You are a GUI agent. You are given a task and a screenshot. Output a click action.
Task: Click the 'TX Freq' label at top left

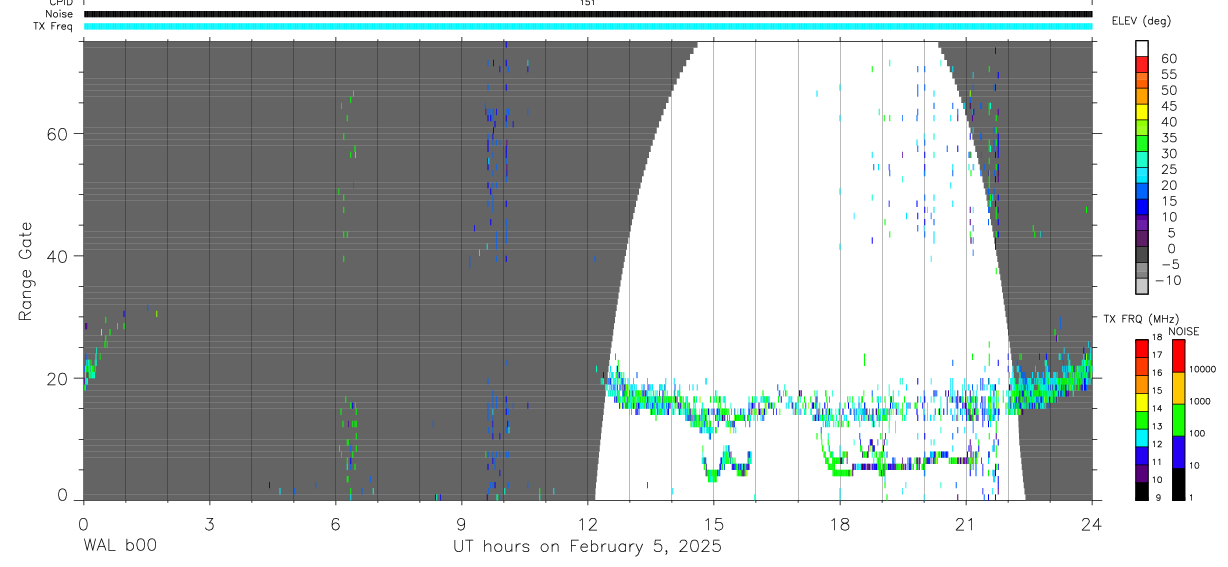click(54, 26)
